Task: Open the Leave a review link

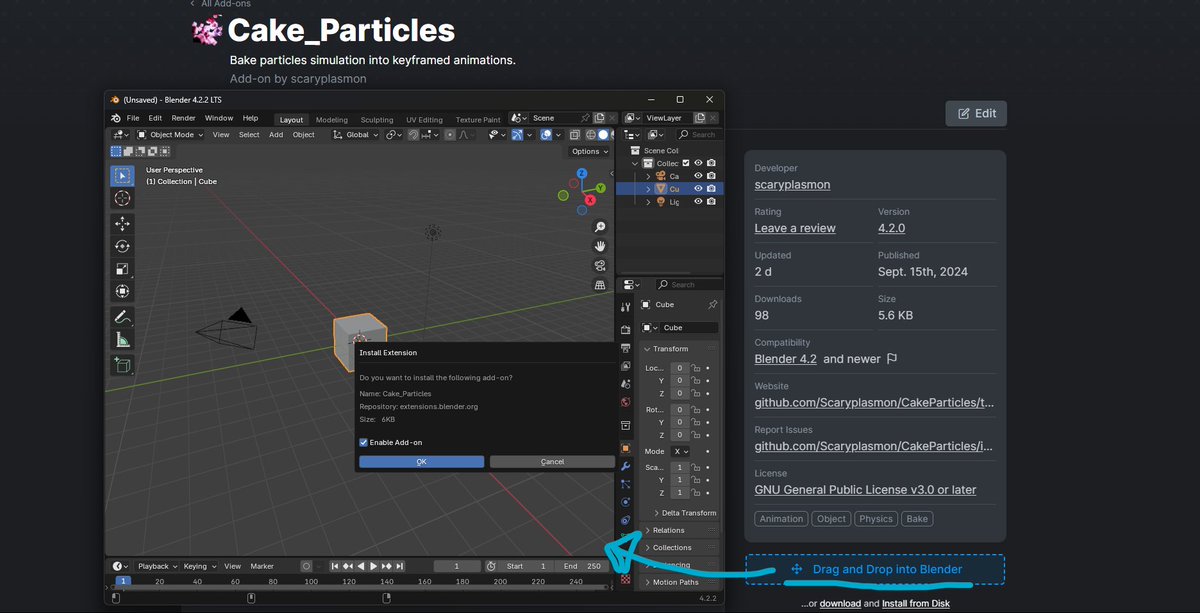Action: 795,228
